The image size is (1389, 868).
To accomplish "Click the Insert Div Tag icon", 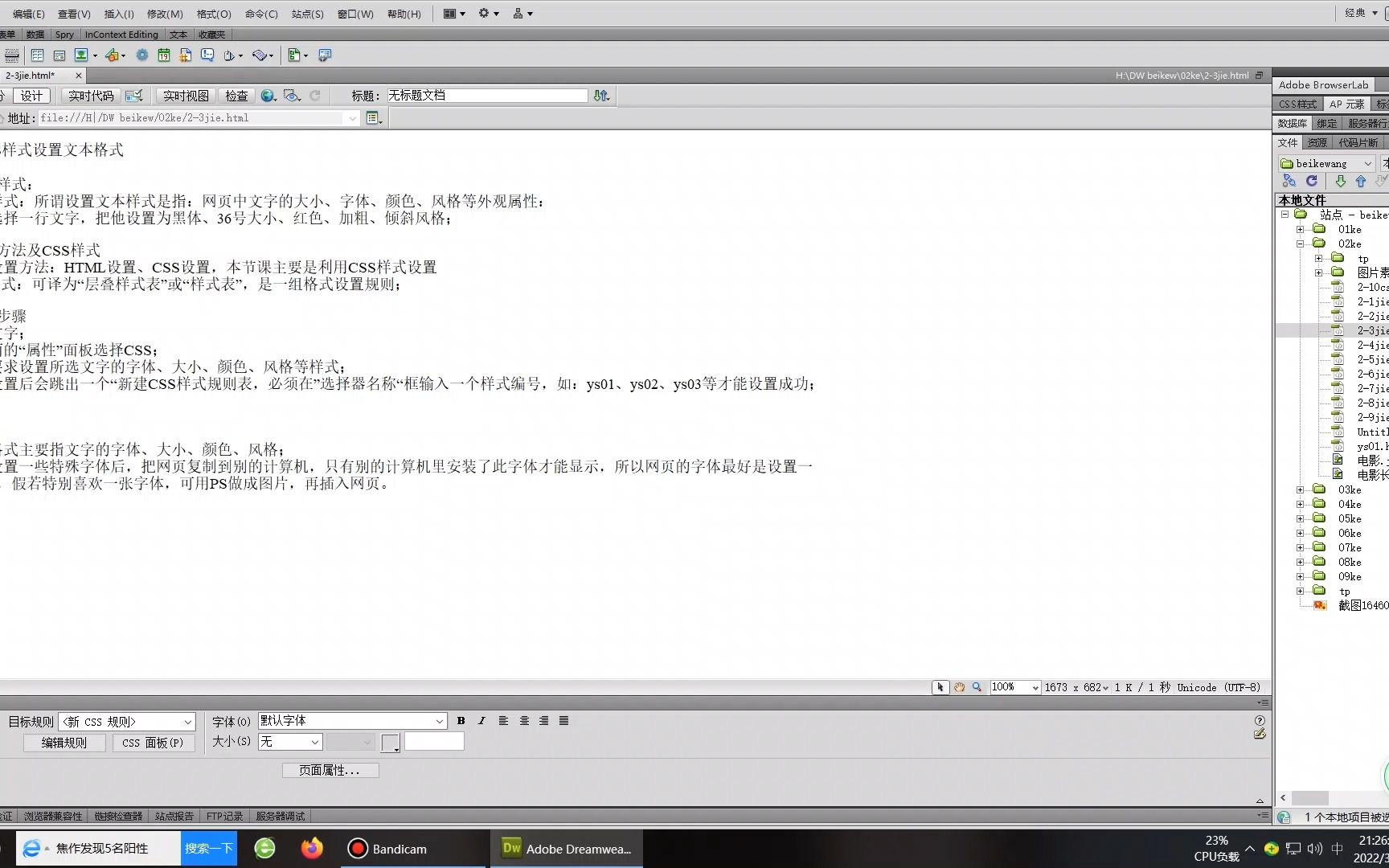I will click(59, 55).
